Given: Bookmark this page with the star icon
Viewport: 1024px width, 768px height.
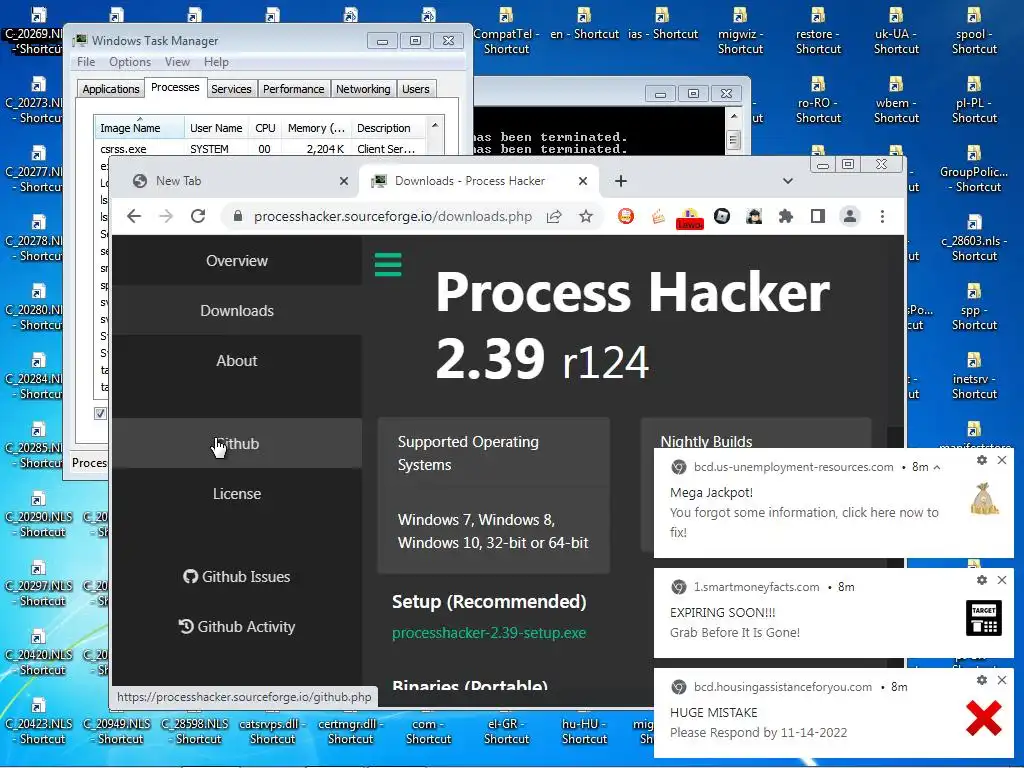Looking at the screenshot, I should [586, 216].
